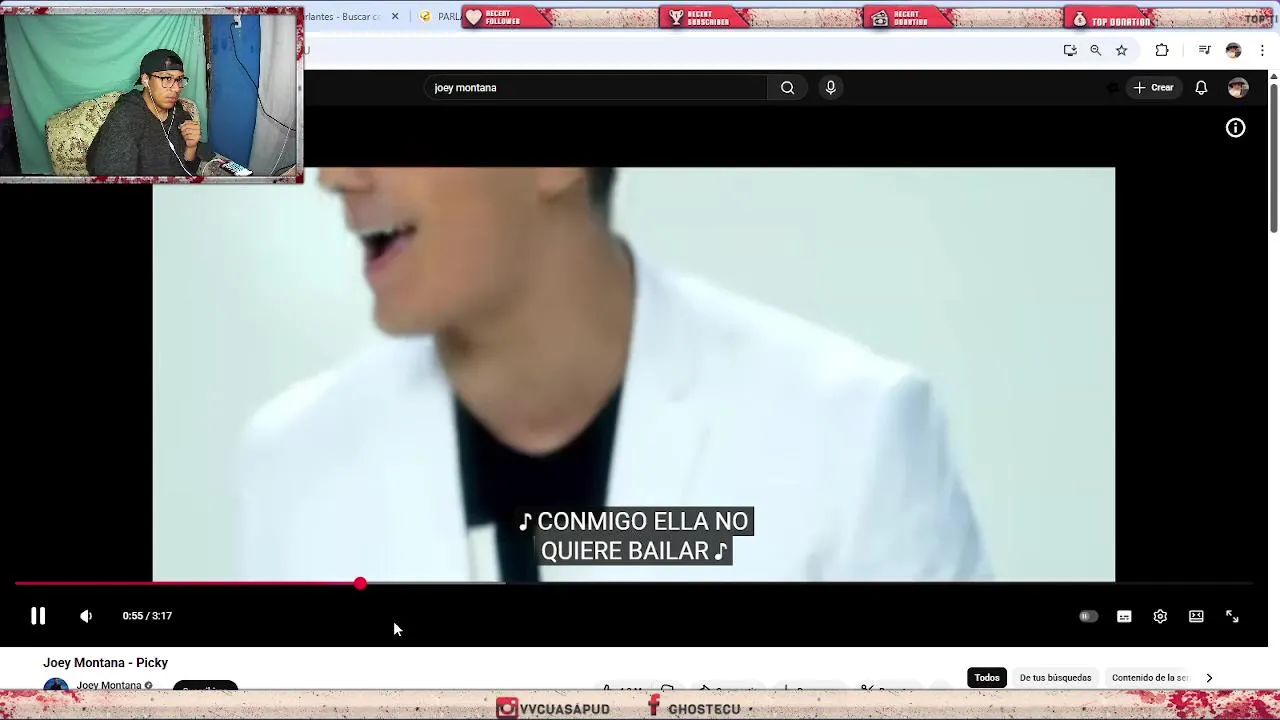Open Chrome media controls icon

click(x=1205, y=50)
